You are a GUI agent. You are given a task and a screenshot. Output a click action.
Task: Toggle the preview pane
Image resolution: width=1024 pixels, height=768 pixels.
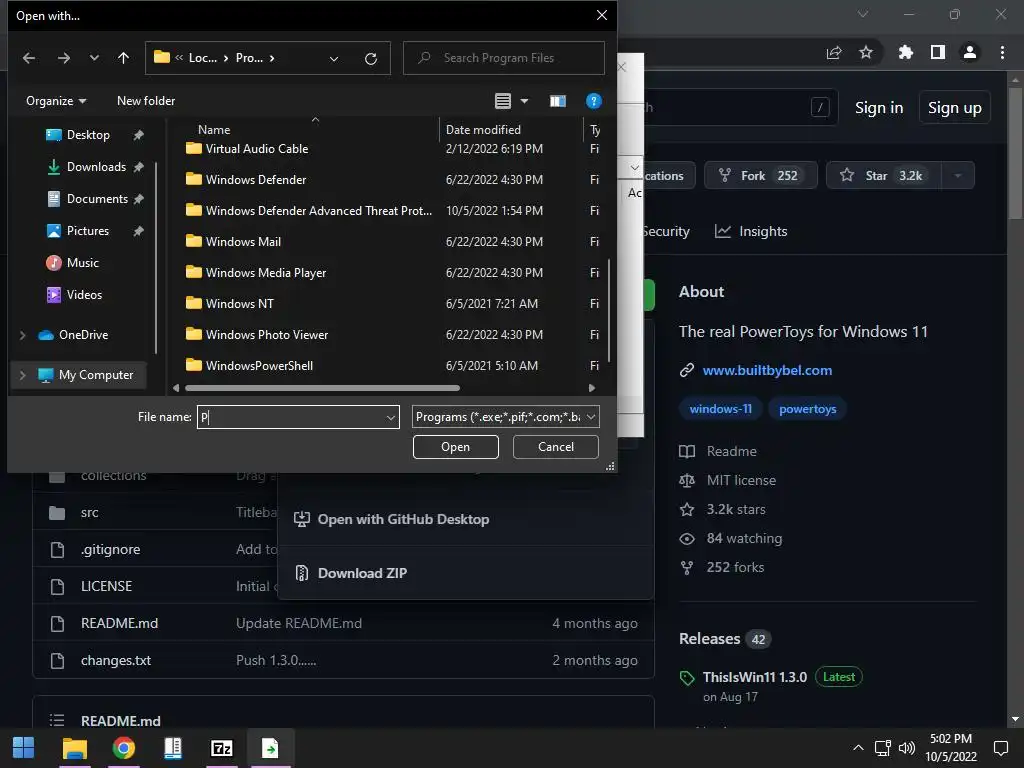coord(558,101)
